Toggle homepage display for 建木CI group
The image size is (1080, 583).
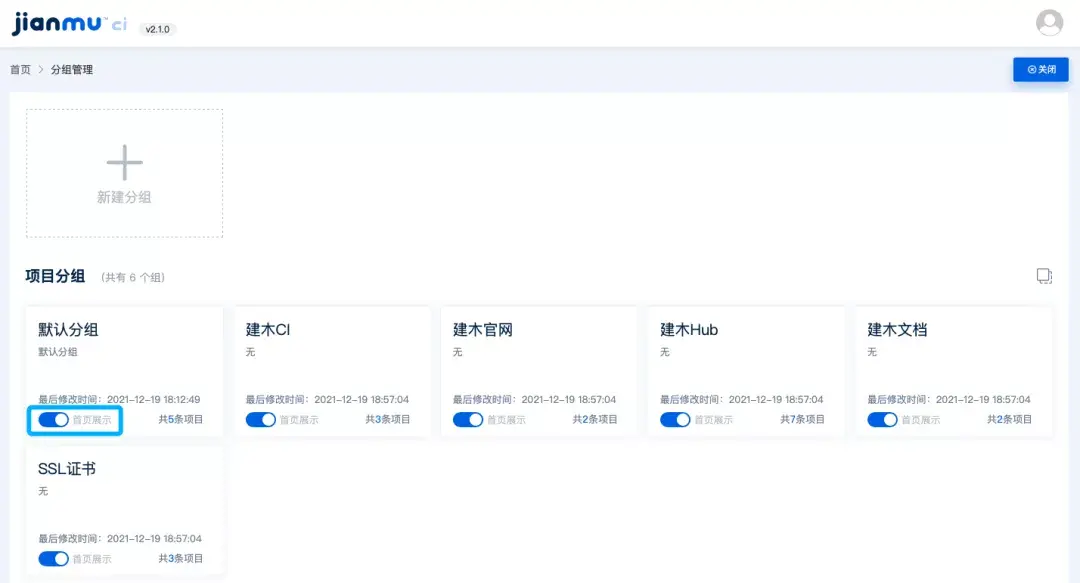261,420
